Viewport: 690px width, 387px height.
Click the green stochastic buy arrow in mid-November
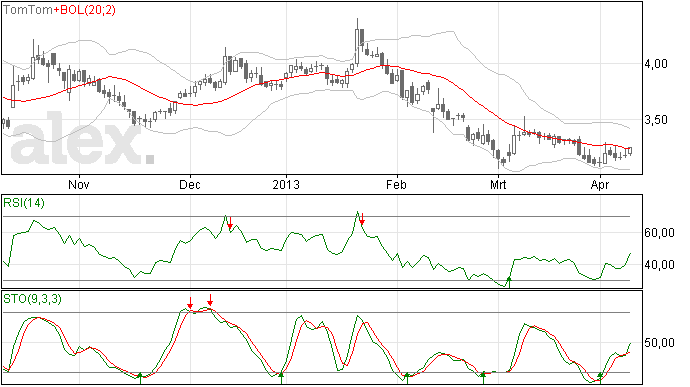point(140,378)
